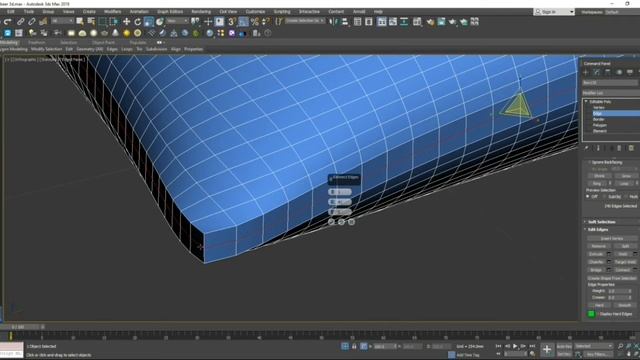Switch to the Modify panel icon
This screenshot has width=640, height=360.
tap(597, 72)
